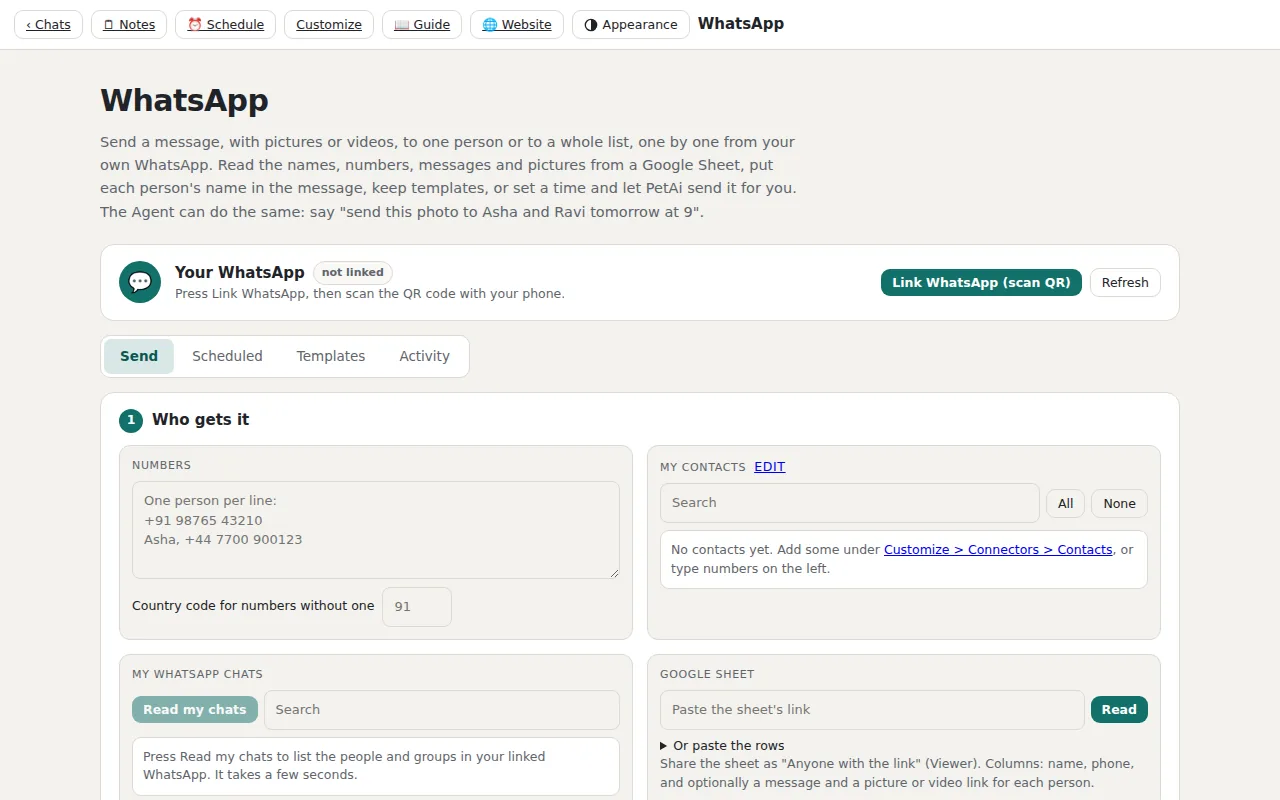The height and width of the screenshot is (800, 1280).
Task: Expand the Or paste the rows section
Action: pos(722,746)
